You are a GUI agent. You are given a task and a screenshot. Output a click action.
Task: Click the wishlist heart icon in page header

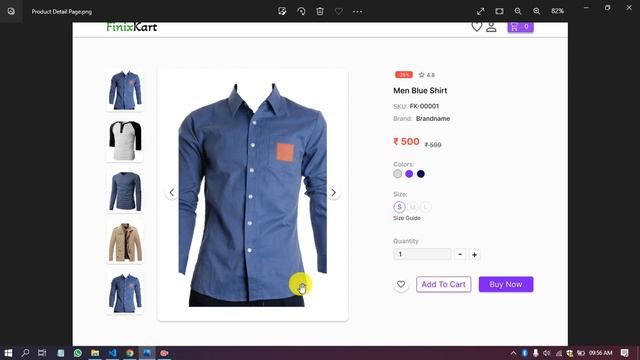tap(476, 27)
